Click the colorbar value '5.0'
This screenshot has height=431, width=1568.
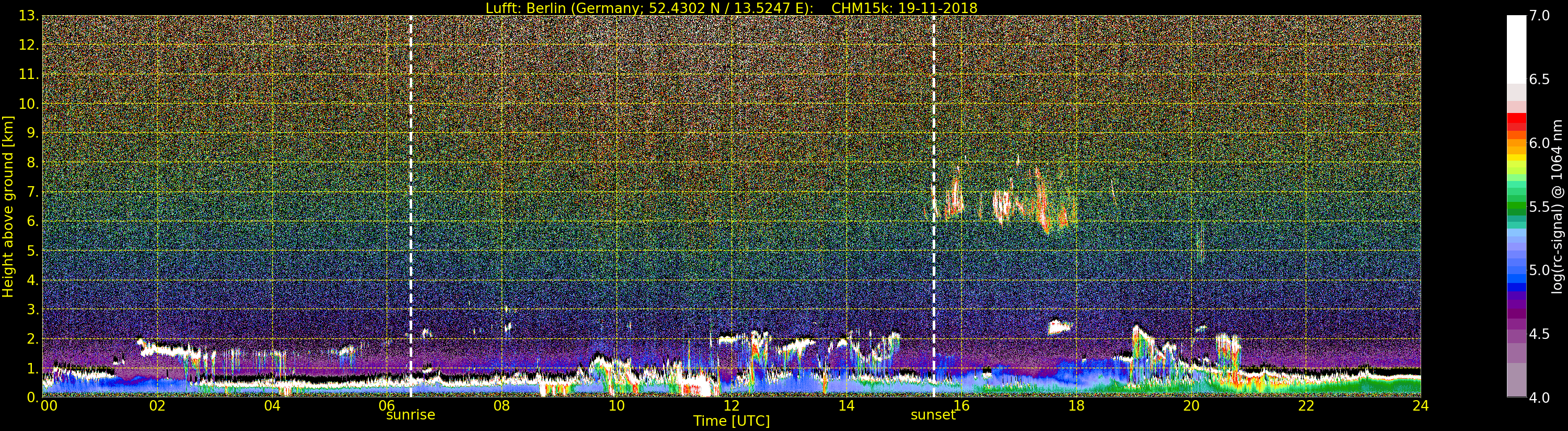(1539, 270)
